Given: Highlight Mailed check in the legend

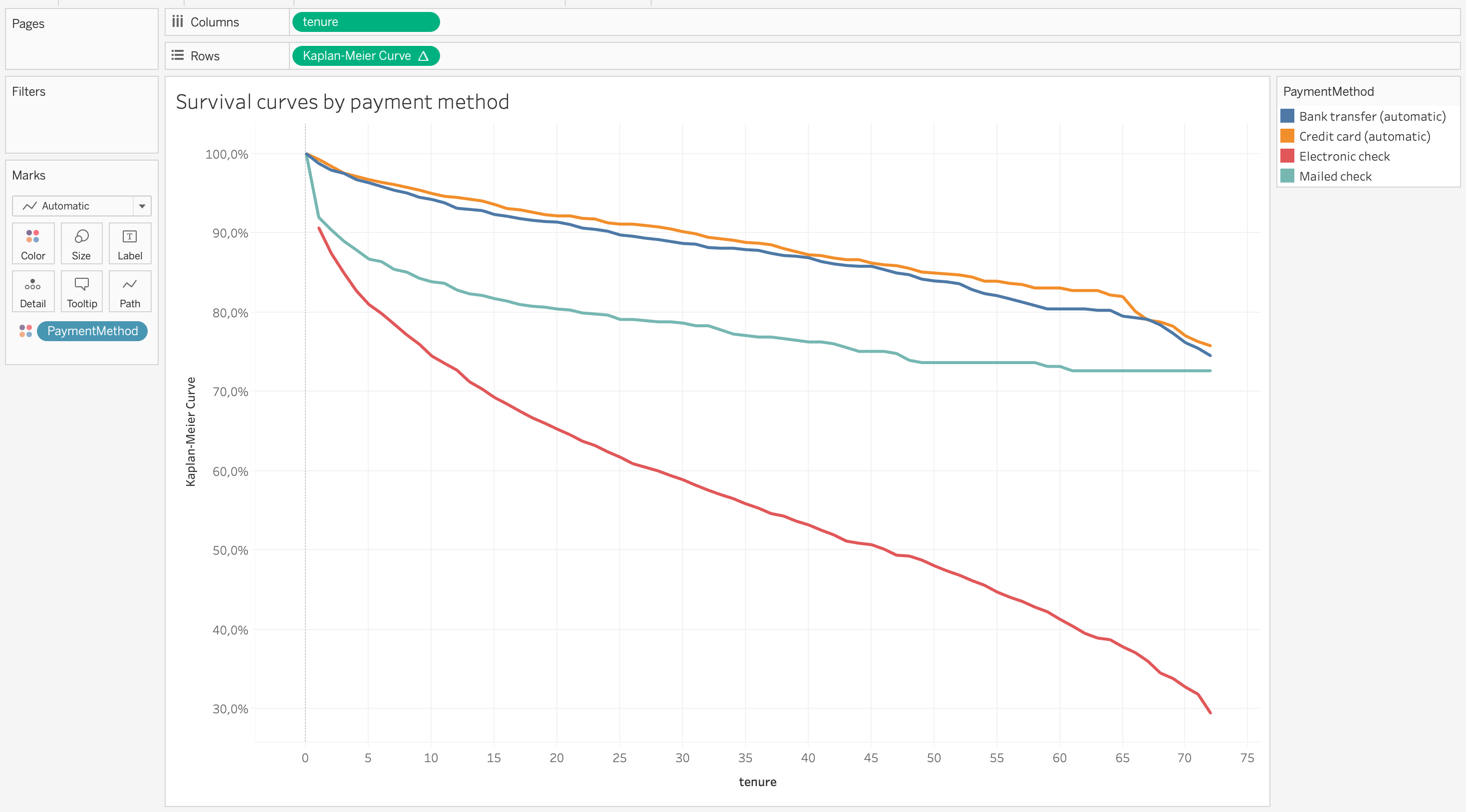Looking at the screenshot, I should click(1335, 177).
